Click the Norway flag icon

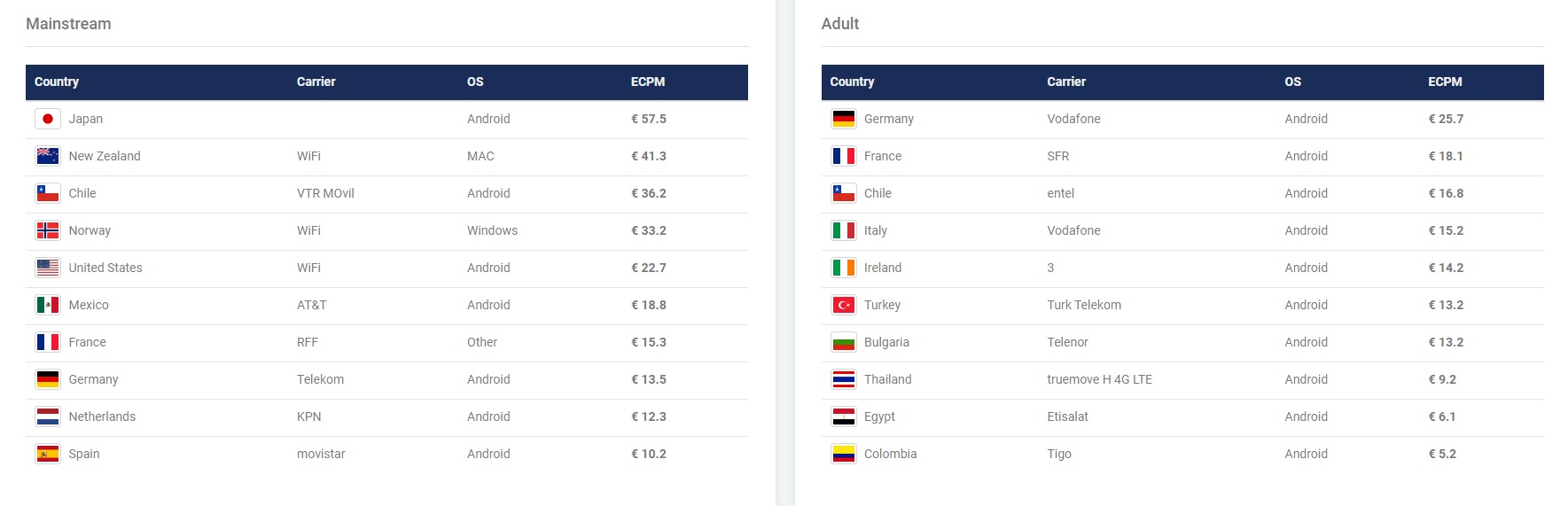click(48, 230)
